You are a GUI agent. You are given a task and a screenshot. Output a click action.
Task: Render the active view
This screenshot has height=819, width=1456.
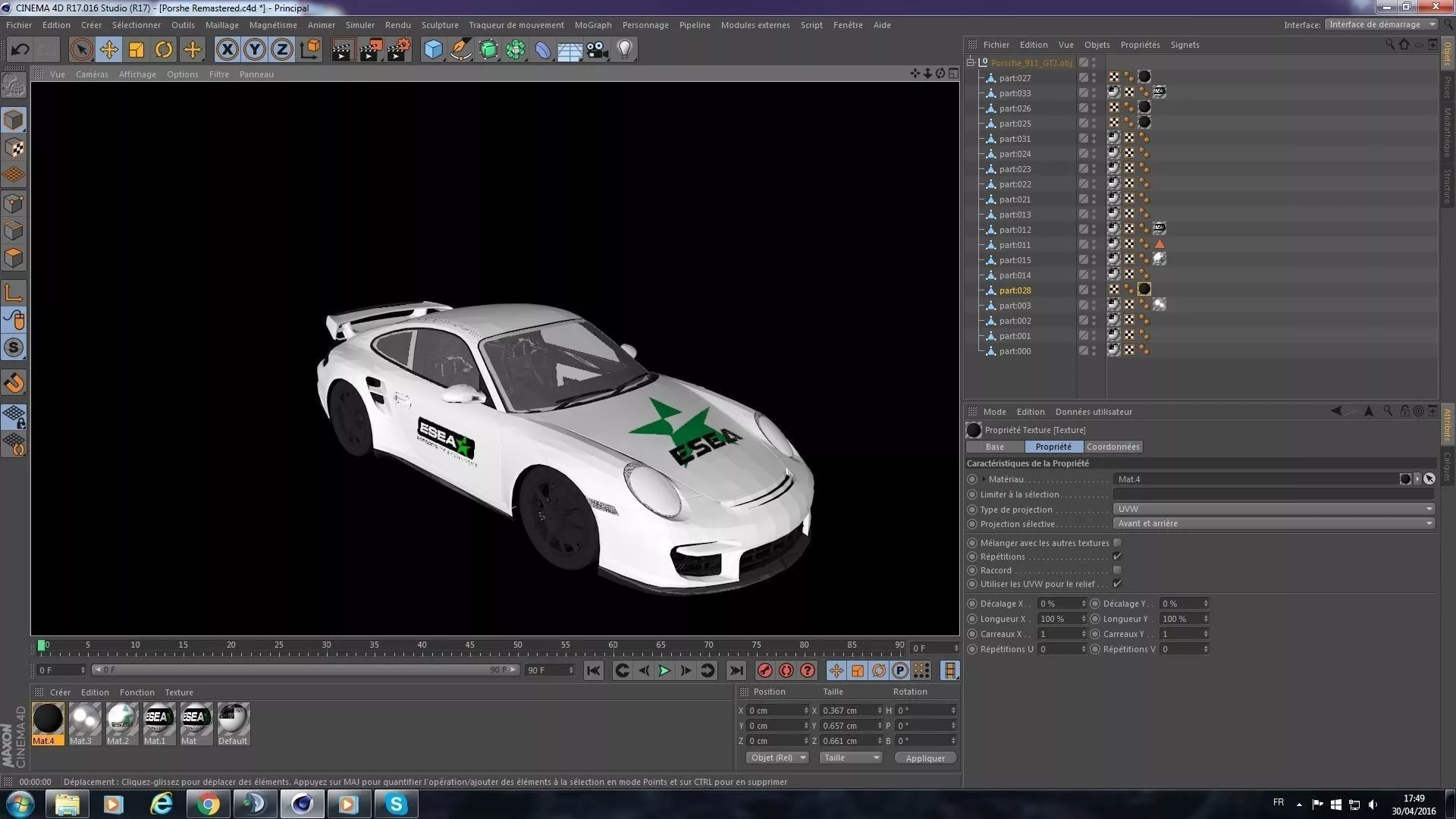pyautogui.click(x=343, y=50)
